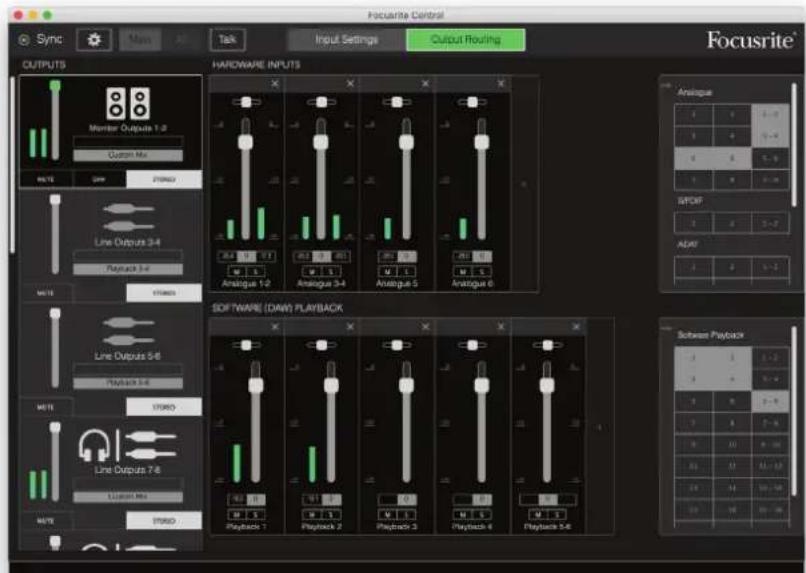Add a software playback channel with plus icon
This screenshot has height=573, width=806.
pyautogui.click(x=599, y=427)
